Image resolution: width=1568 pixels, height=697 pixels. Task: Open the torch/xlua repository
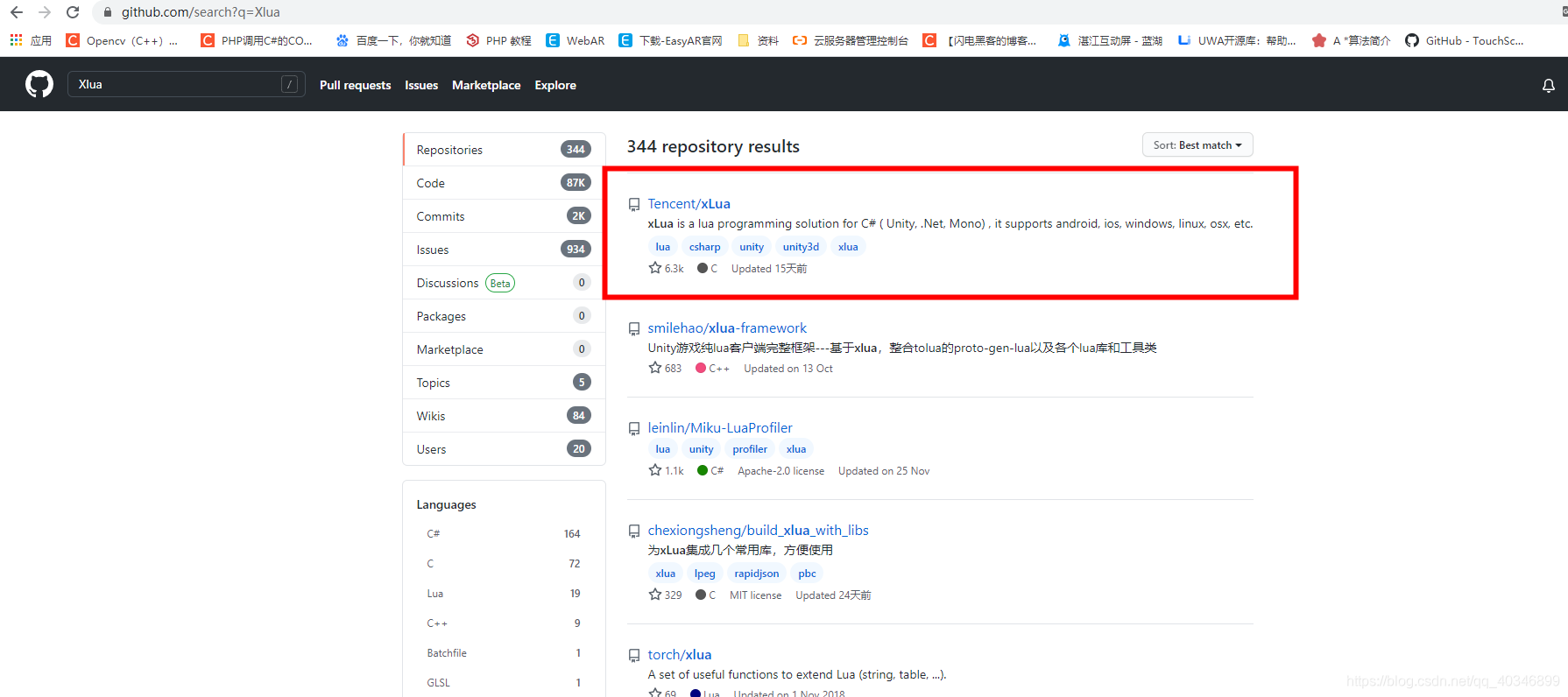point(680,655)
